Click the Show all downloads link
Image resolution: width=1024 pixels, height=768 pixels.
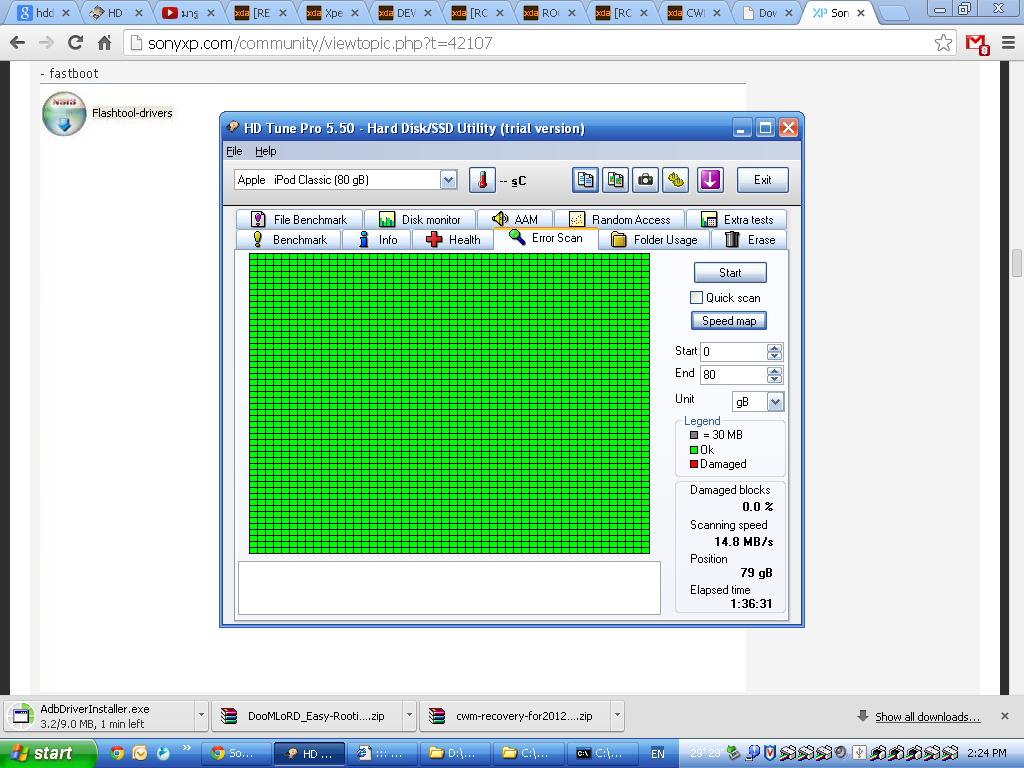(927, 717)
